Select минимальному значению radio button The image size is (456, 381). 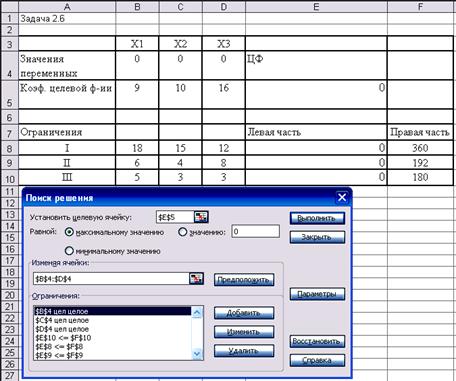point(69,251)
